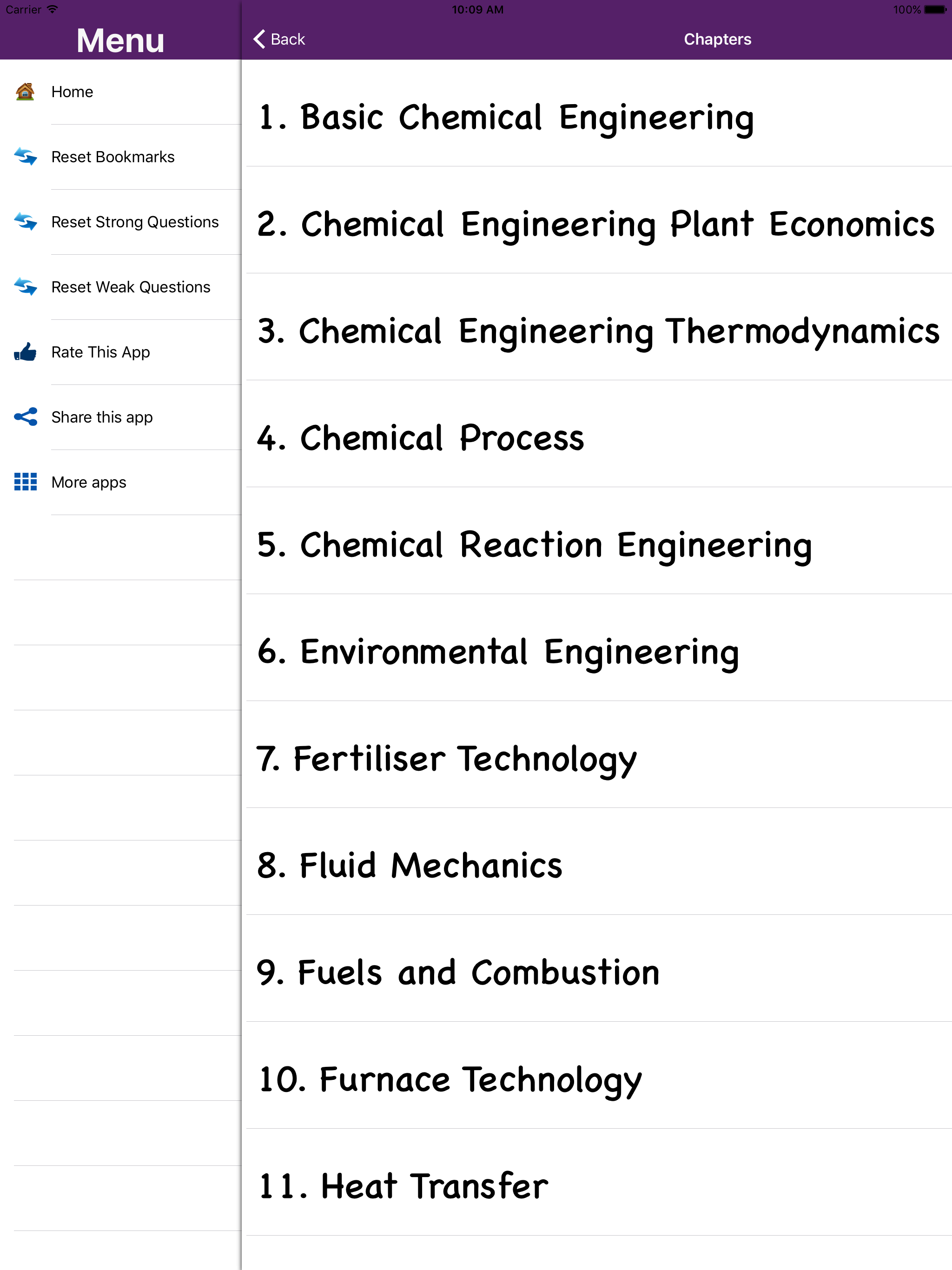Open the Chemical Process chapter
Screen dimensions: 952x1270
point(420,438)
